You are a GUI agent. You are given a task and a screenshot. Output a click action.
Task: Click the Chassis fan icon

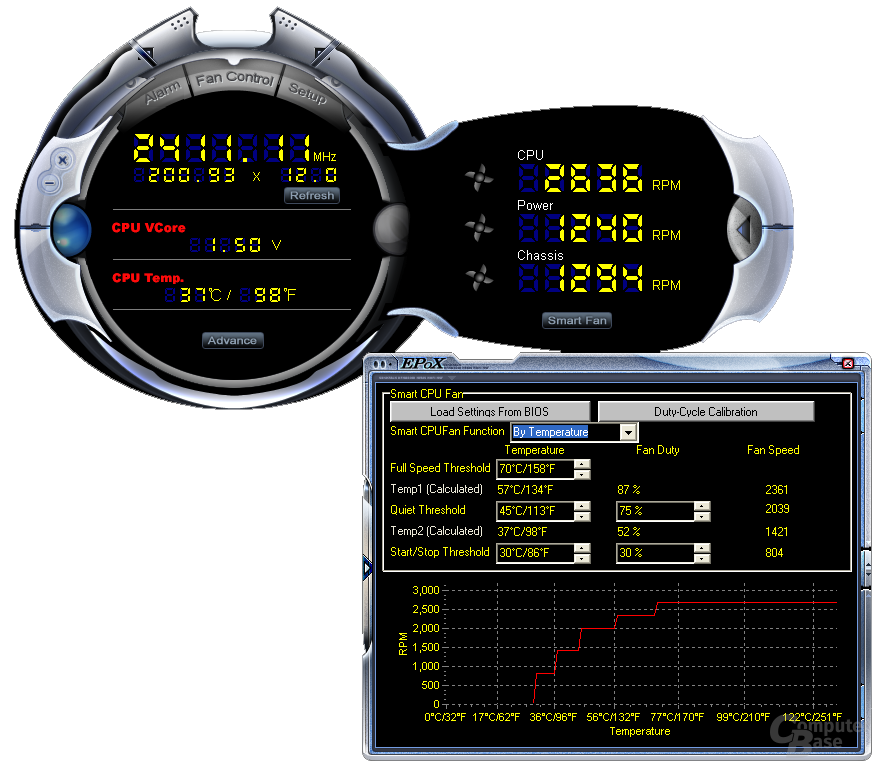pos(479,277)
